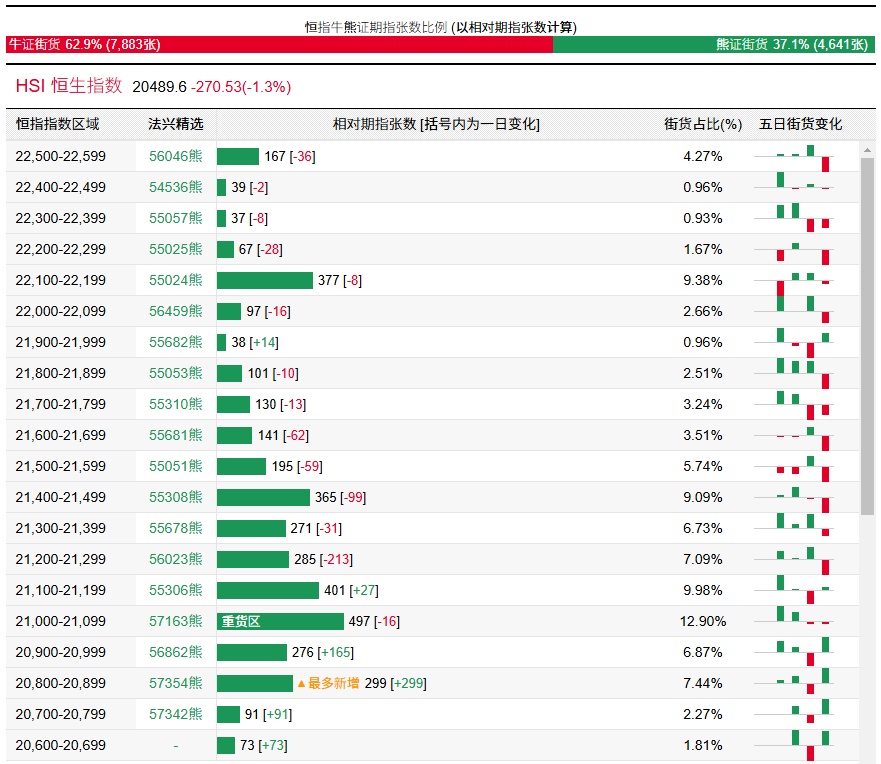The height and width of the screenshot is (764, 881).
Task: Open the 57354熊 certificate link
Action: click(x=175, y=683)
